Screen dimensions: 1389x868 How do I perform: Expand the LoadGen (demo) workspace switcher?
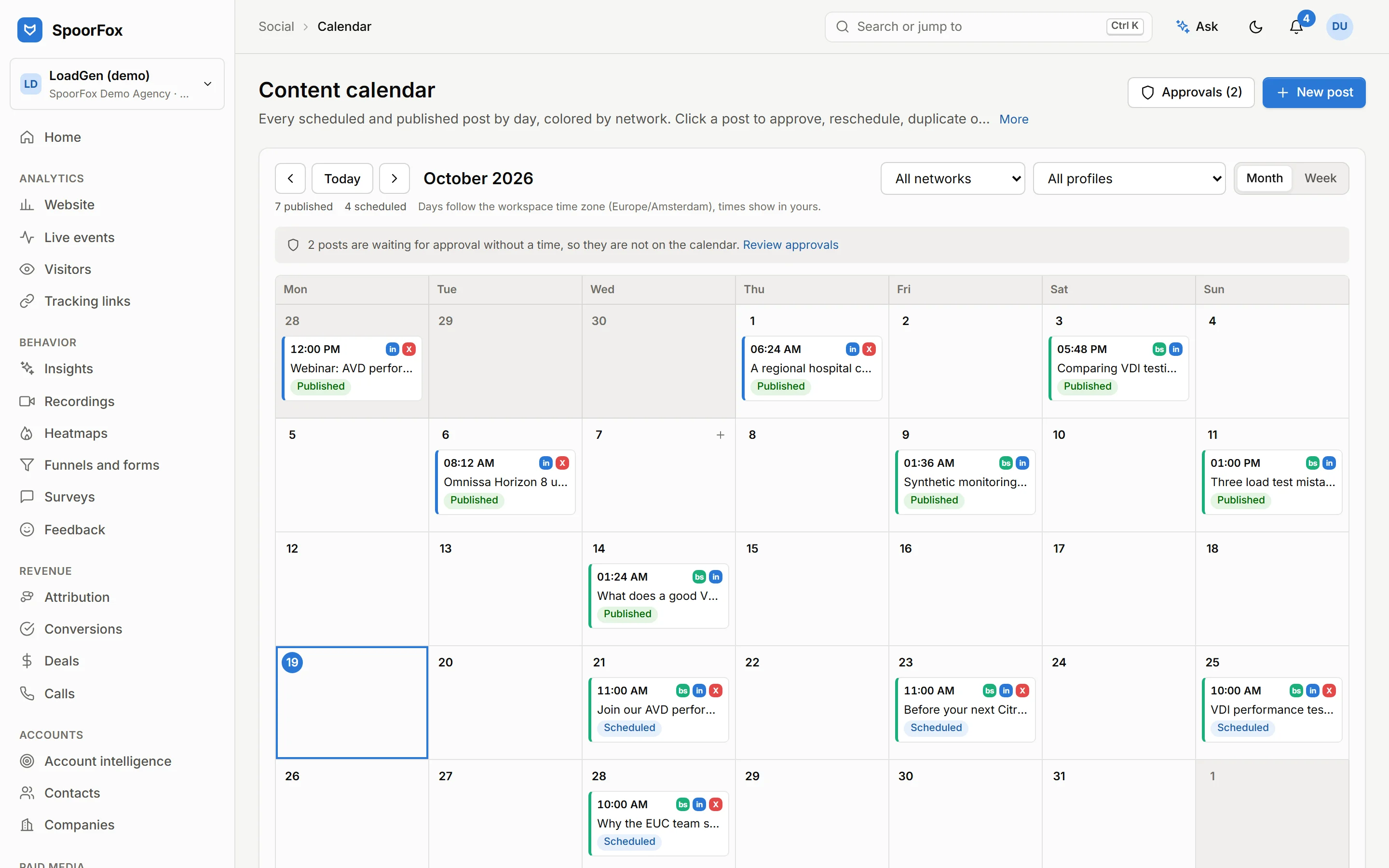pyautogui.click(x=117, y=84)
